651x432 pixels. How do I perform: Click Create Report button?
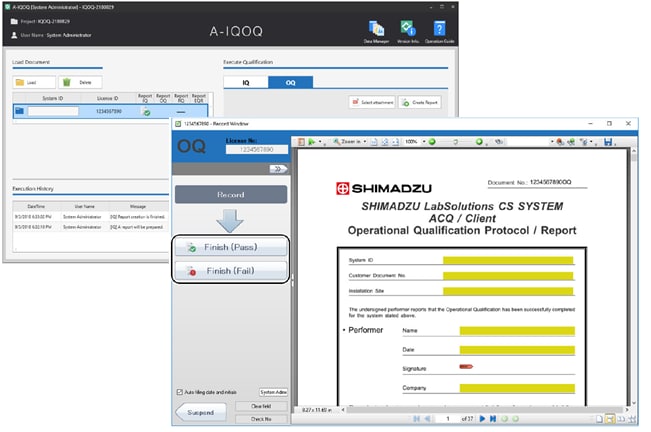[420, 102]
